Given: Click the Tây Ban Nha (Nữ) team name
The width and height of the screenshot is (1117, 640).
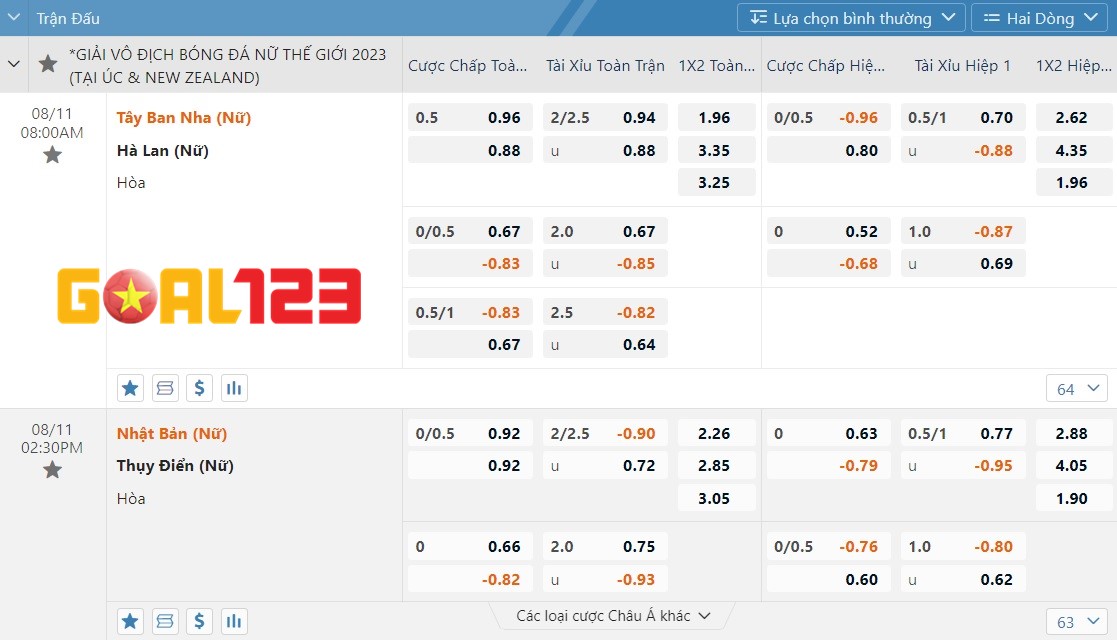Looking at the screenshot, I should point(184,118).
